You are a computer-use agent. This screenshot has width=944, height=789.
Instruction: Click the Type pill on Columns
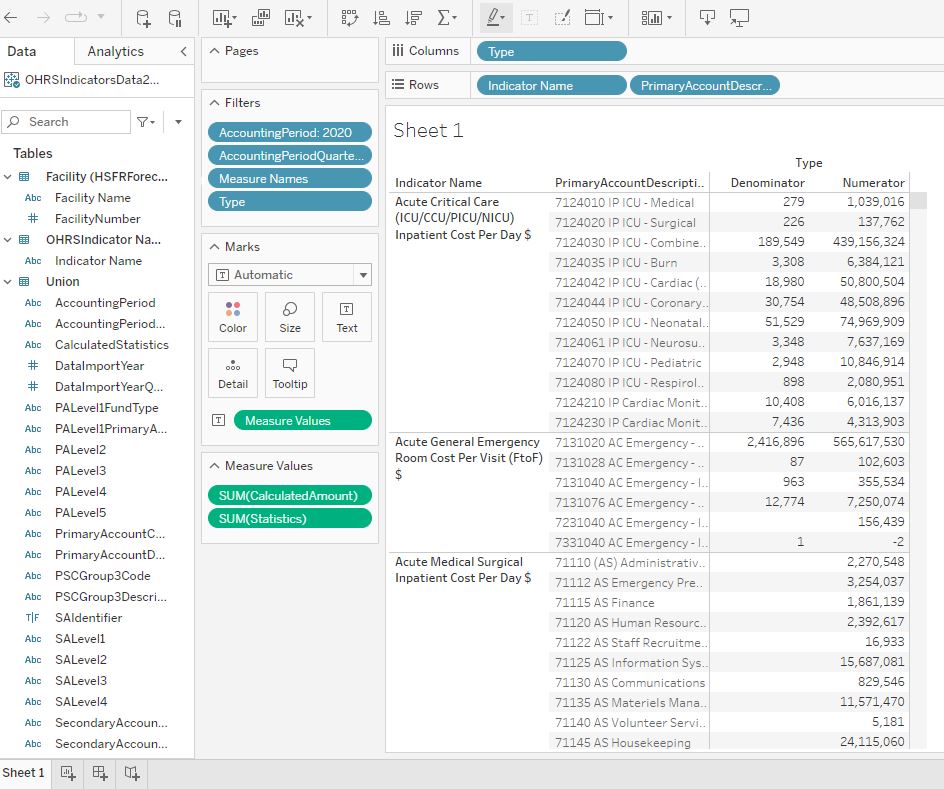click(551, 52)
